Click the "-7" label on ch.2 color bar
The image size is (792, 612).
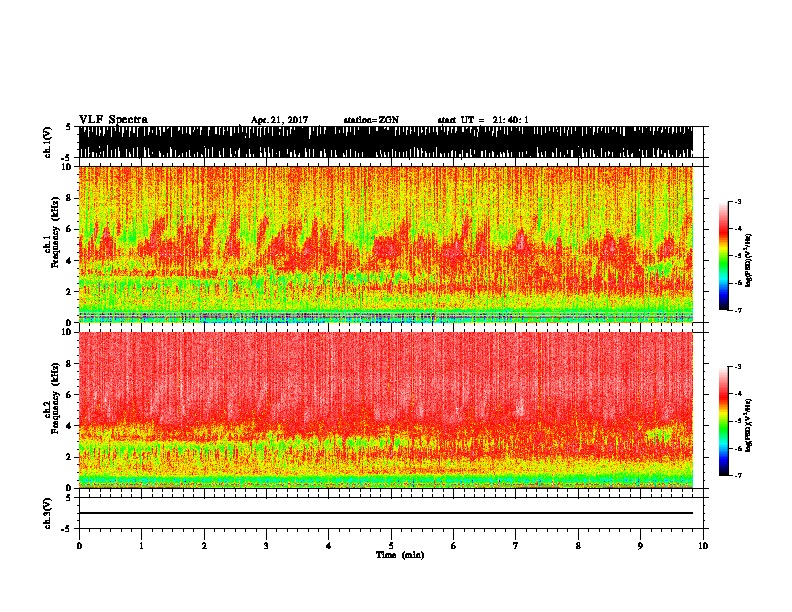[738, 476]
